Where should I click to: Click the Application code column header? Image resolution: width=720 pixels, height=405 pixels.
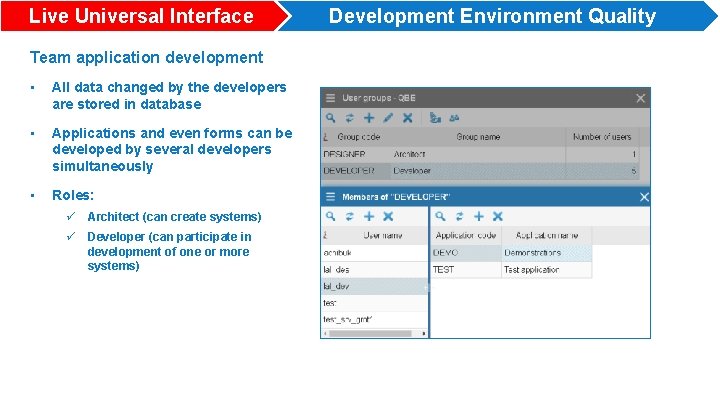(x=466, y=236)
